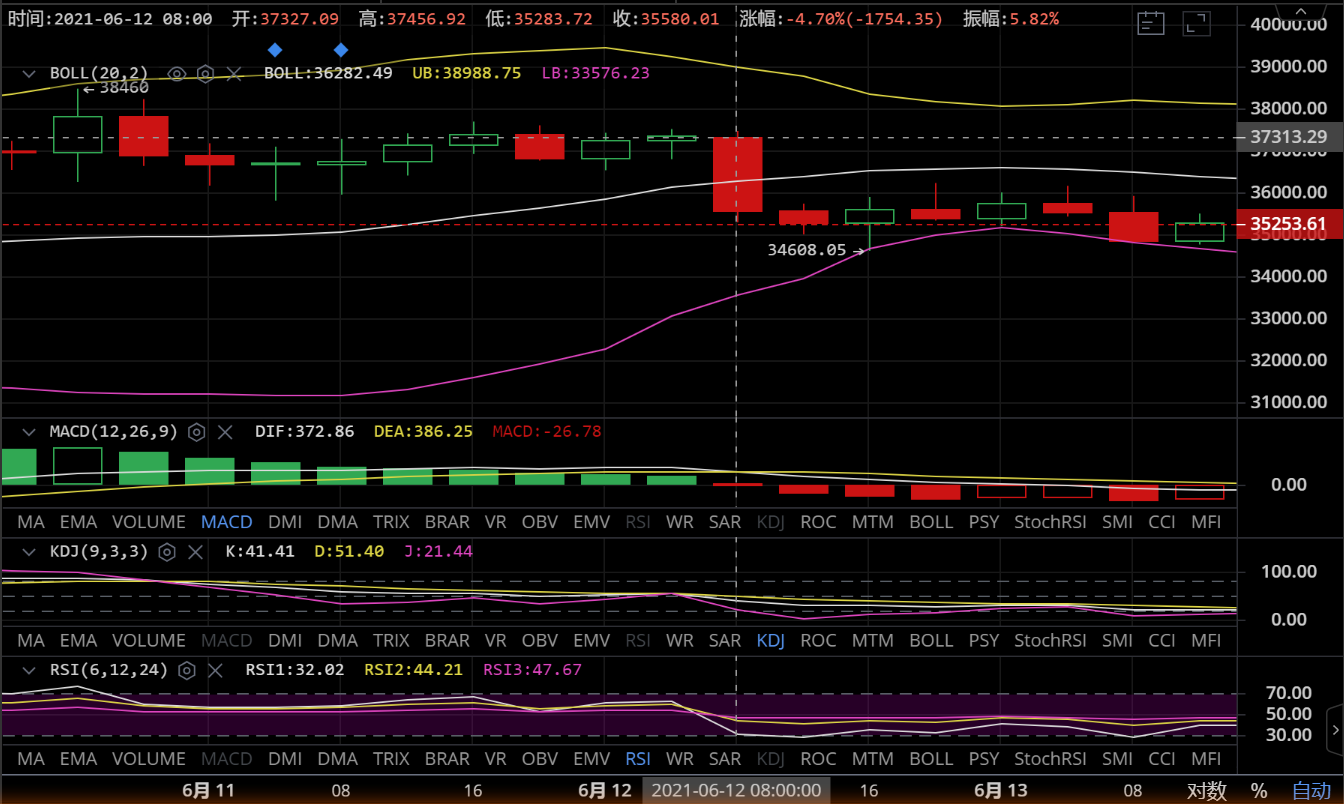Click the 6月 13 date label on time axis

1001,791
